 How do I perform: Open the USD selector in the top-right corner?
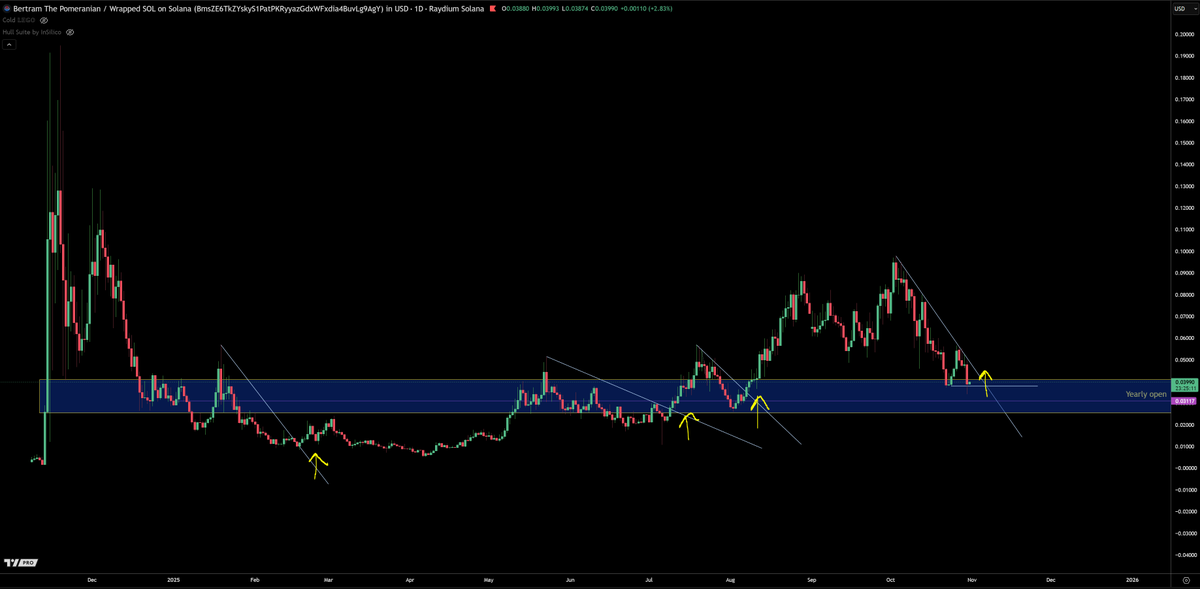pos(1181,7)
